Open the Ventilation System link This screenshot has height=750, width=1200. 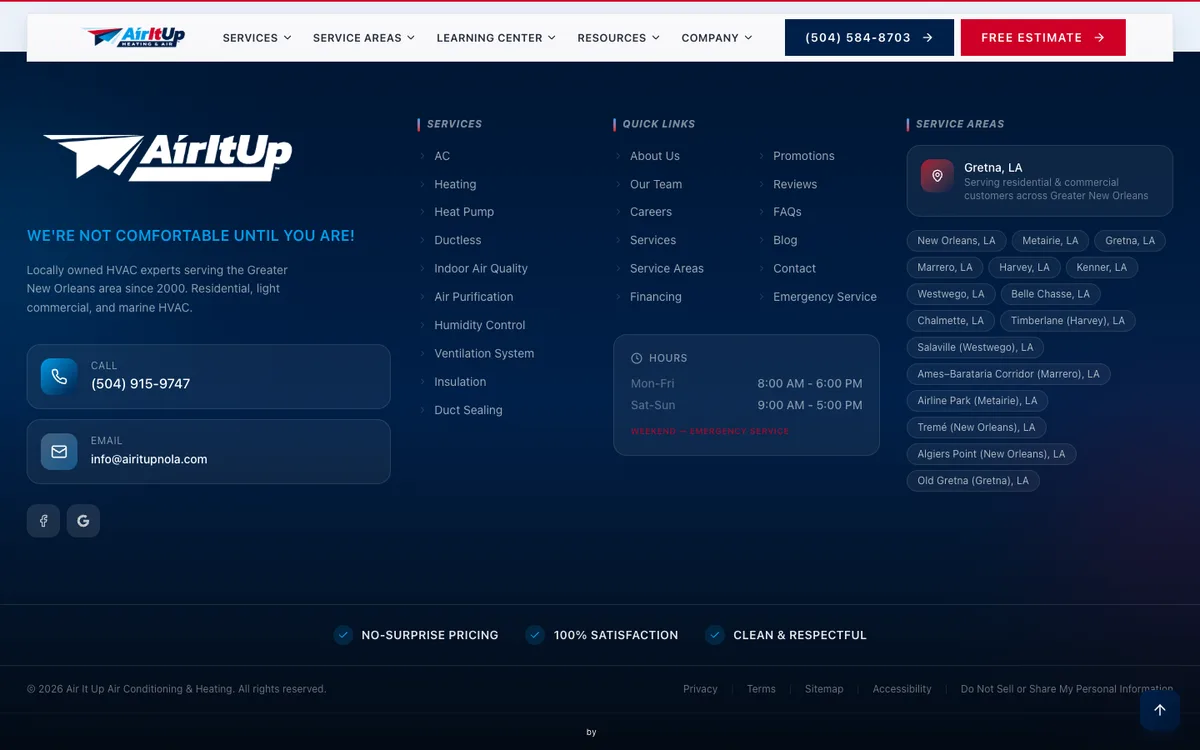(484, 353)
